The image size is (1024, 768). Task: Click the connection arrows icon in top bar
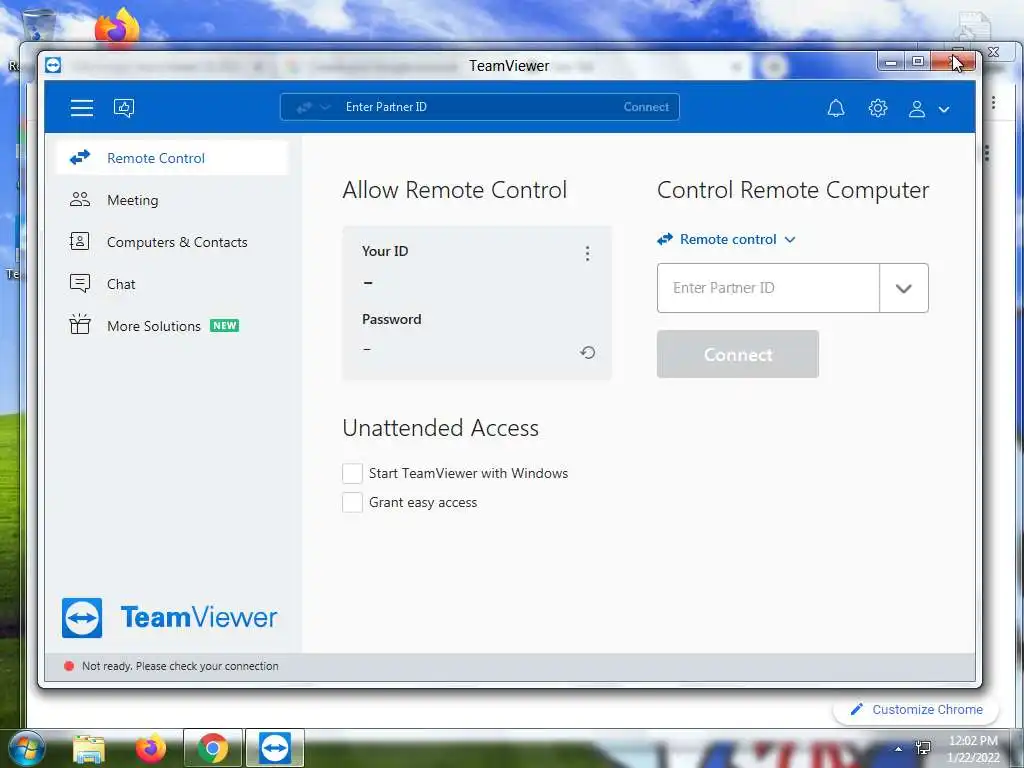click(x=304, y=107)
